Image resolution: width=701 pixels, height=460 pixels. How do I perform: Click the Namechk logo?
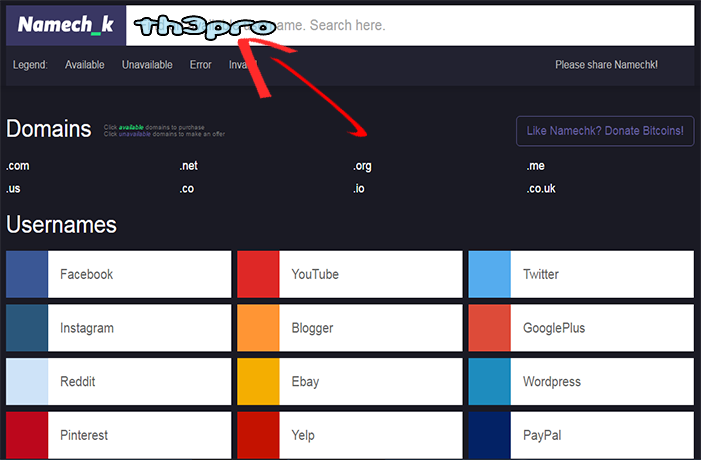tap(66, 25)
